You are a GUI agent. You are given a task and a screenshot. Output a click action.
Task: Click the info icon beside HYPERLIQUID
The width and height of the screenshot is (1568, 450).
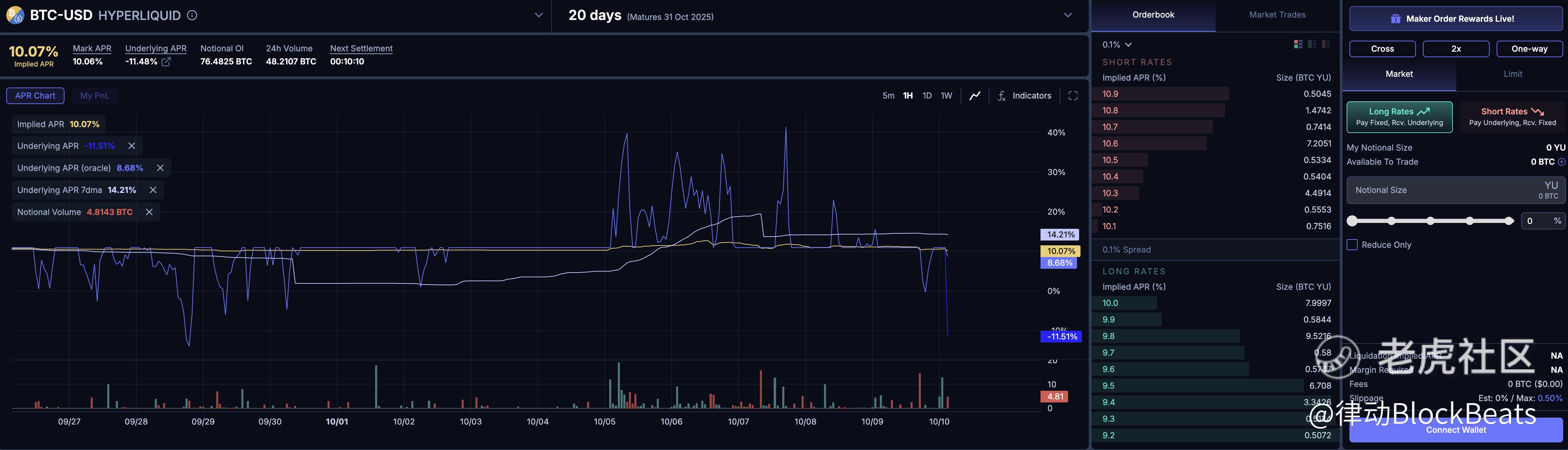click(x=192, y=15)
